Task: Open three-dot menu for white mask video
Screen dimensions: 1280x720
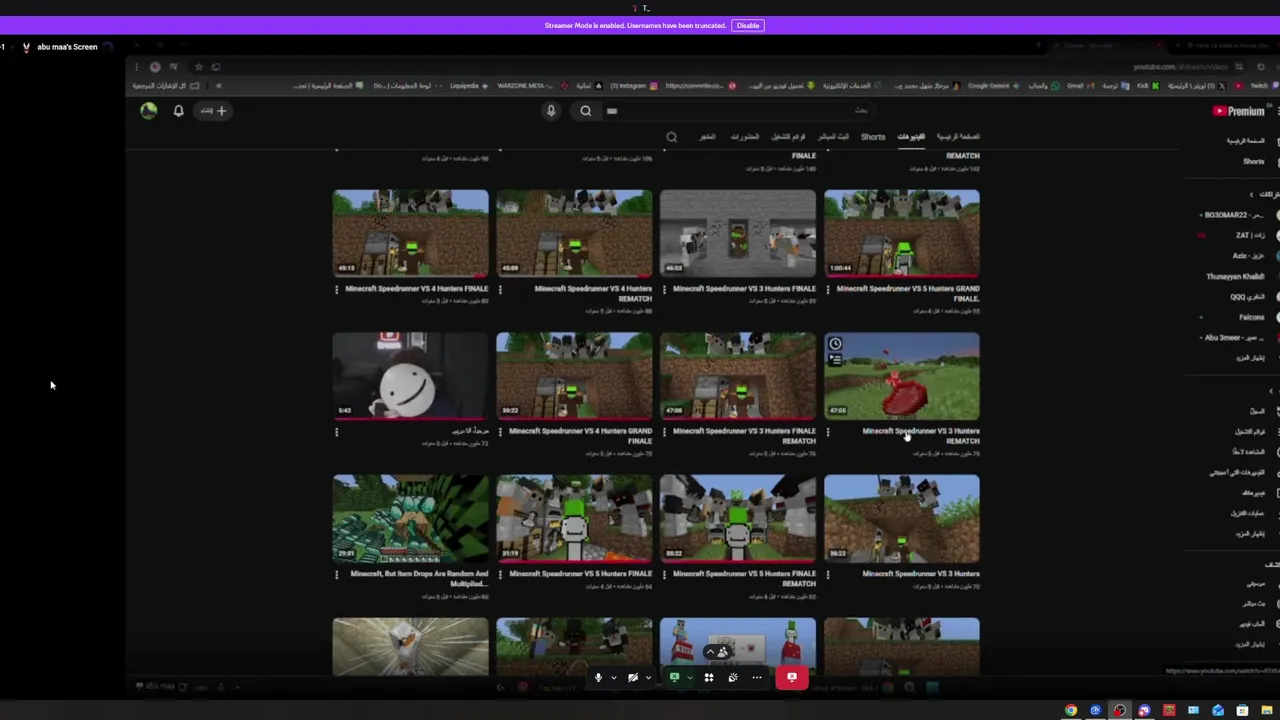Action: coord(337,432)
